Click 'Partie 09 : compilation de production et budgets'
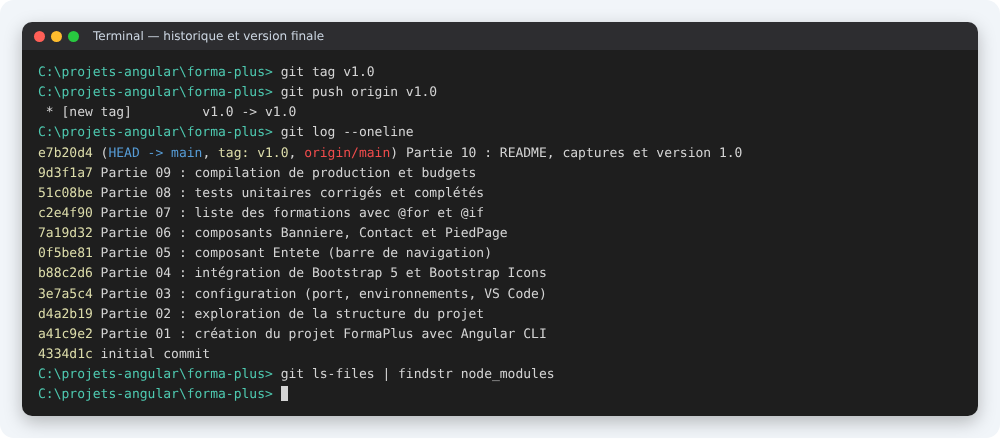Screen dimensions: 1000x439 288,173
